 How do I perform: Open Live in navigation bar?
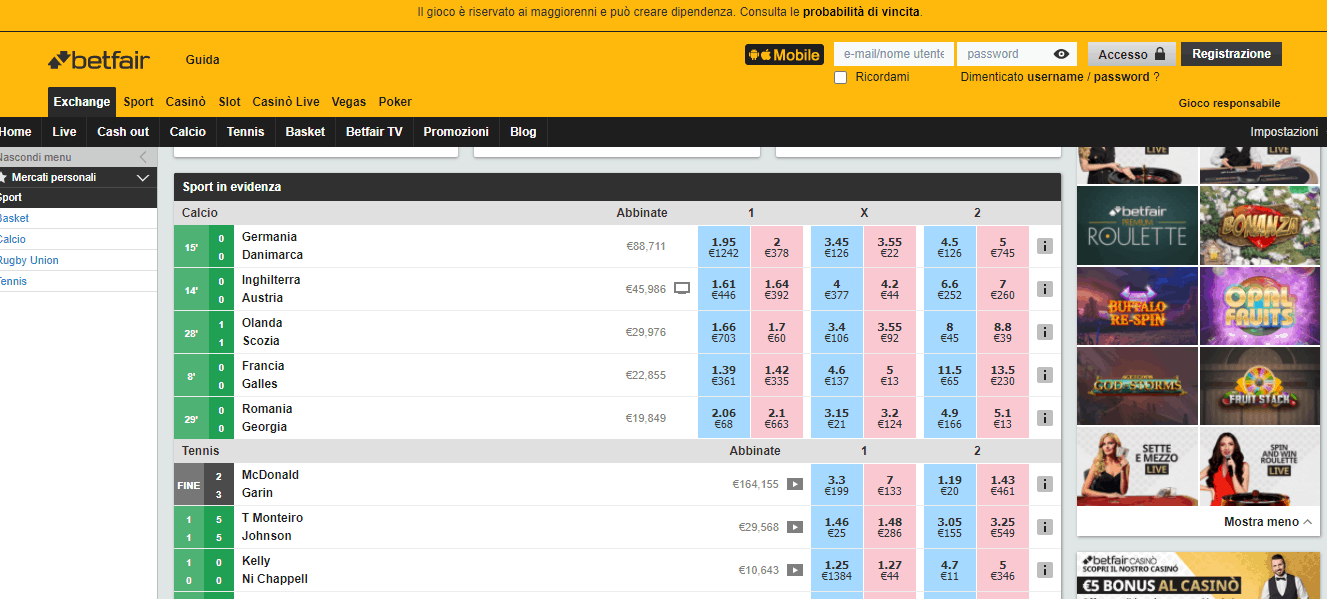[64, 132]
